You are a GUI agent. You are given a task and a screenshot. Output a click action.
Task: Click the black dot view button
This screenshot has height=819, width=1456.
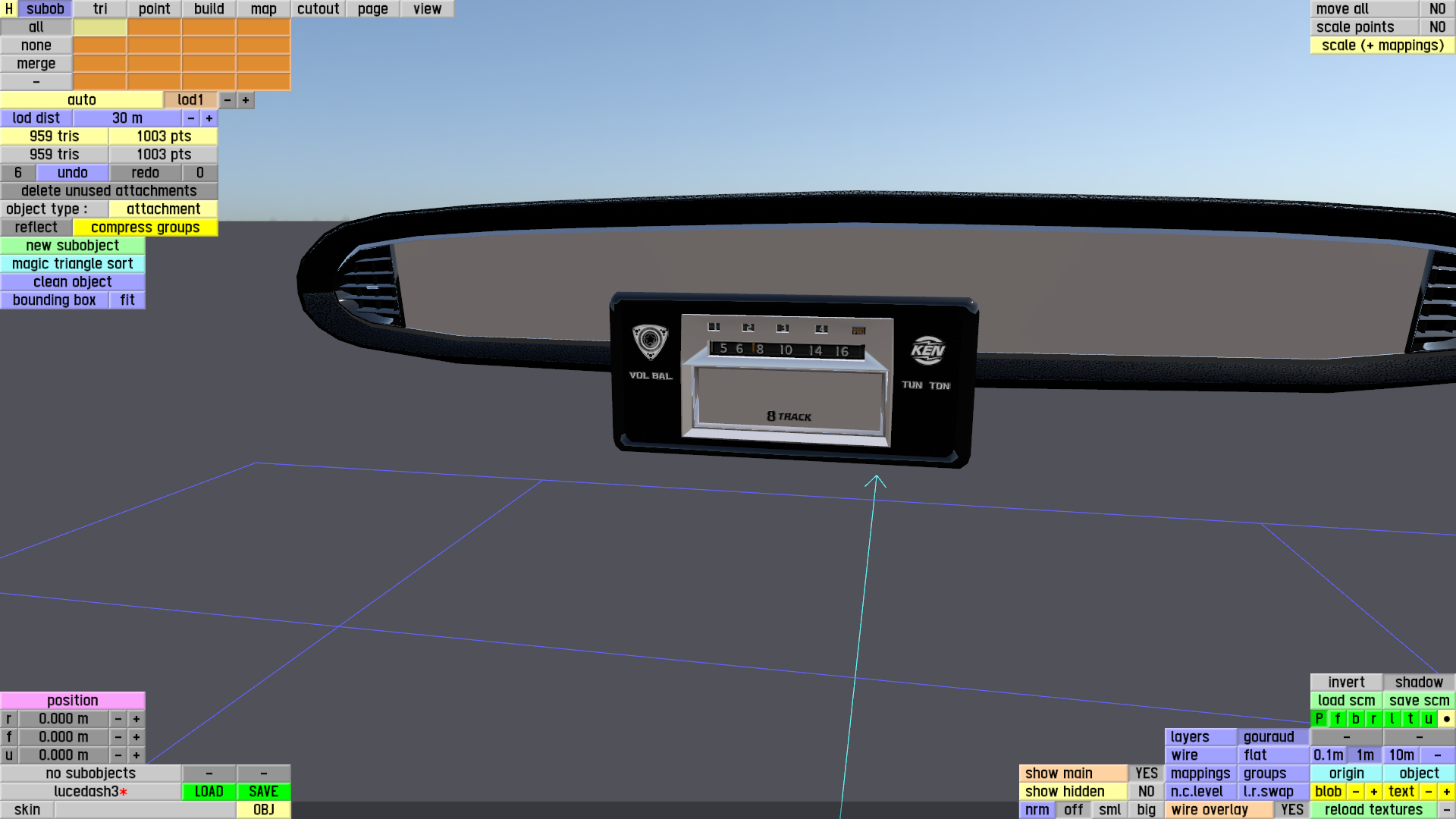1446,719
